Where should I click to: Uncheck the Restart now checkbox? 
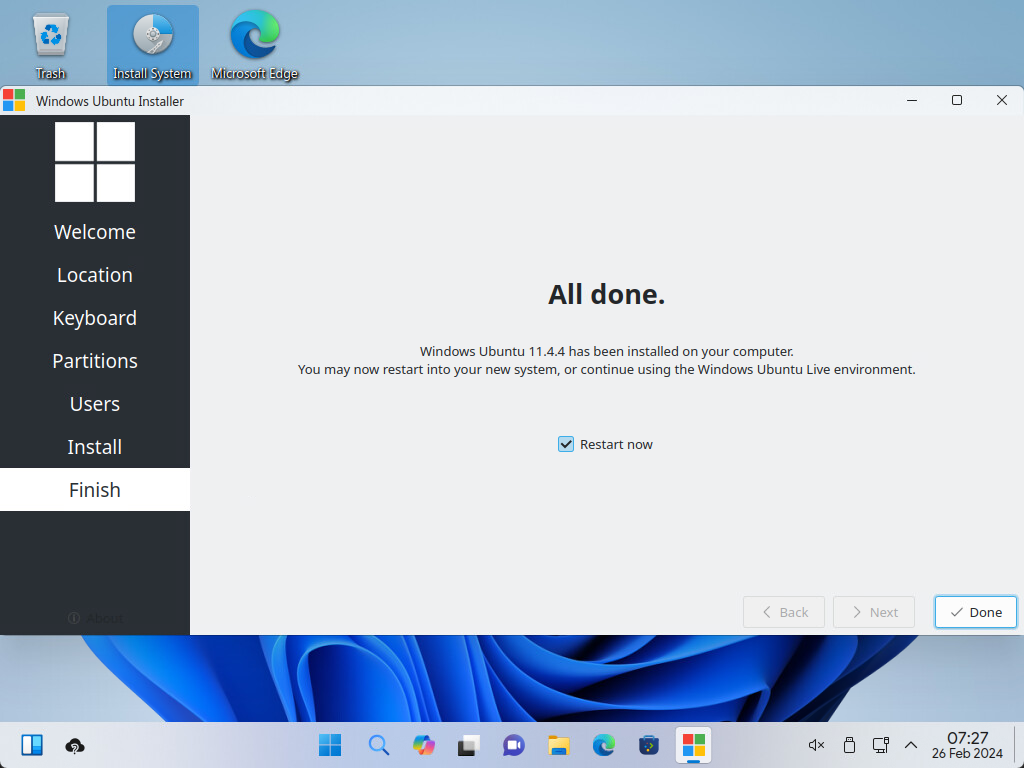[566, 444]
